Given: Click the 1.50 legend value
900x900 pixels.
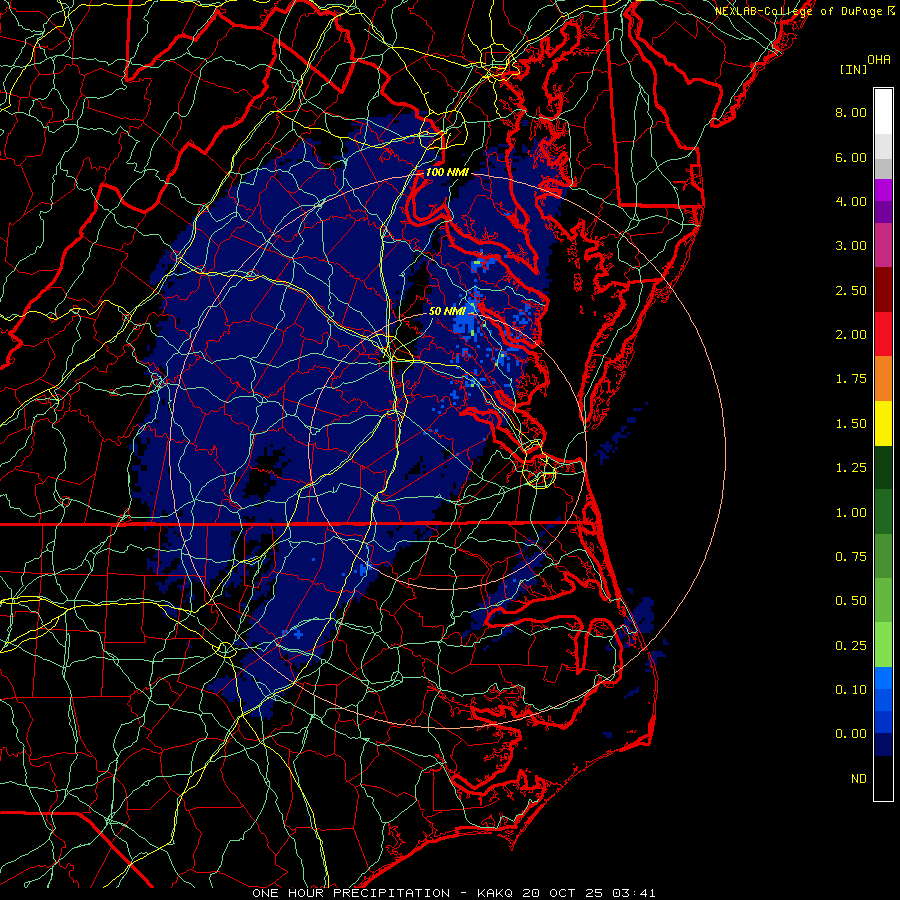Looking at the screenshot, I should click(851, 424).
